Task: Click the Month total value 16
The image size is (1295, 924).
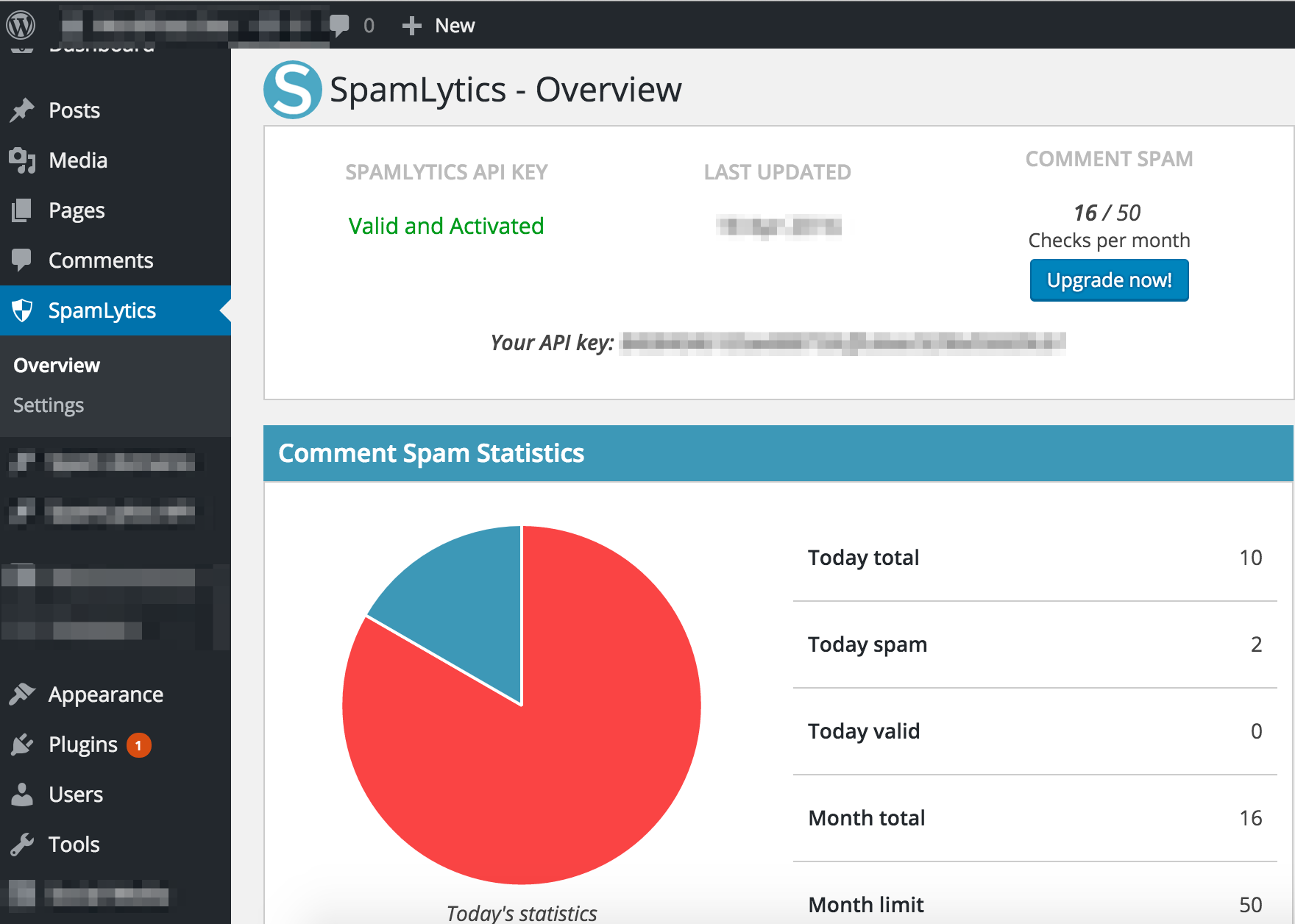Action: [1251, 818]
